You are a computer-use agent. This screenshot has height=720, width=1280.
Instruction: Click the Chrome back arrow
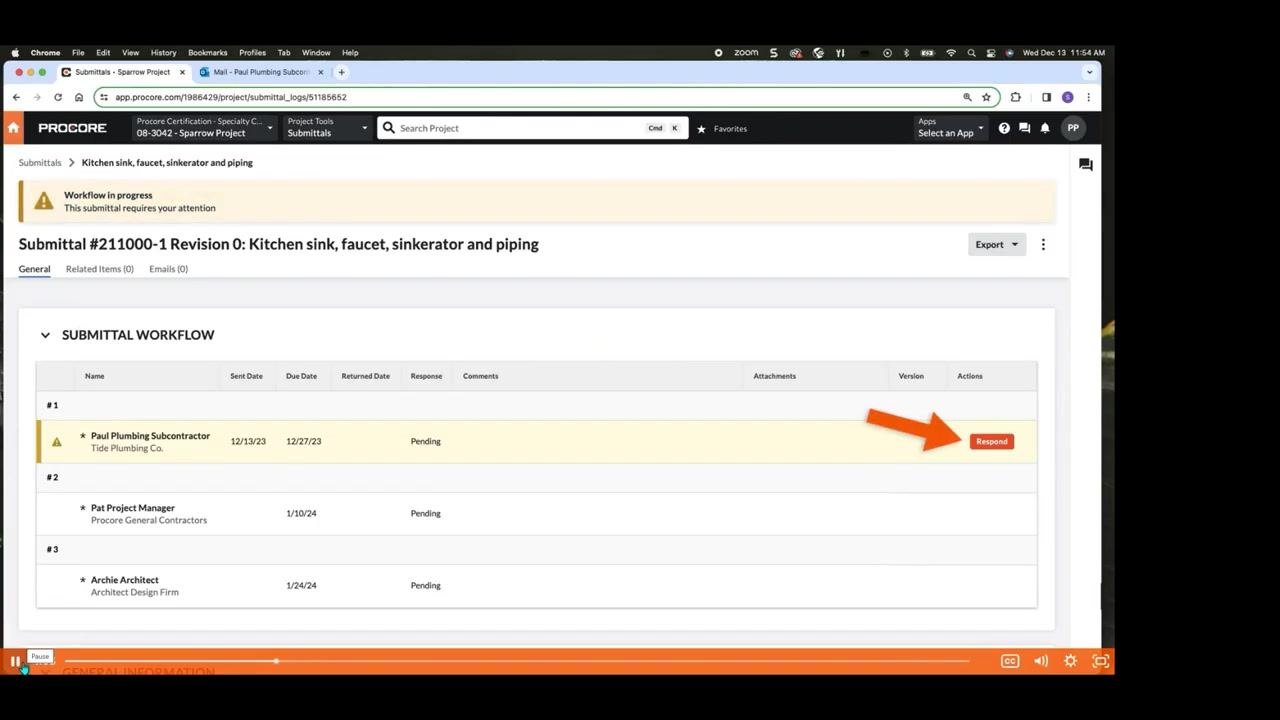16,97
